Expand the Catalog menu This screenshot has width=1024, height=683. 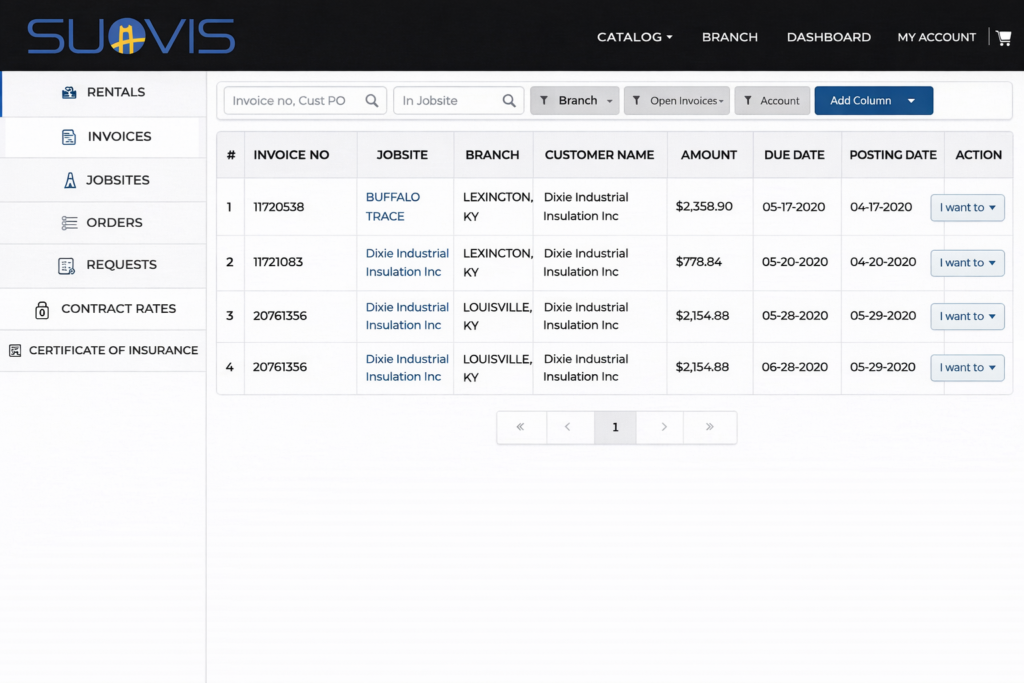point(634,36)
